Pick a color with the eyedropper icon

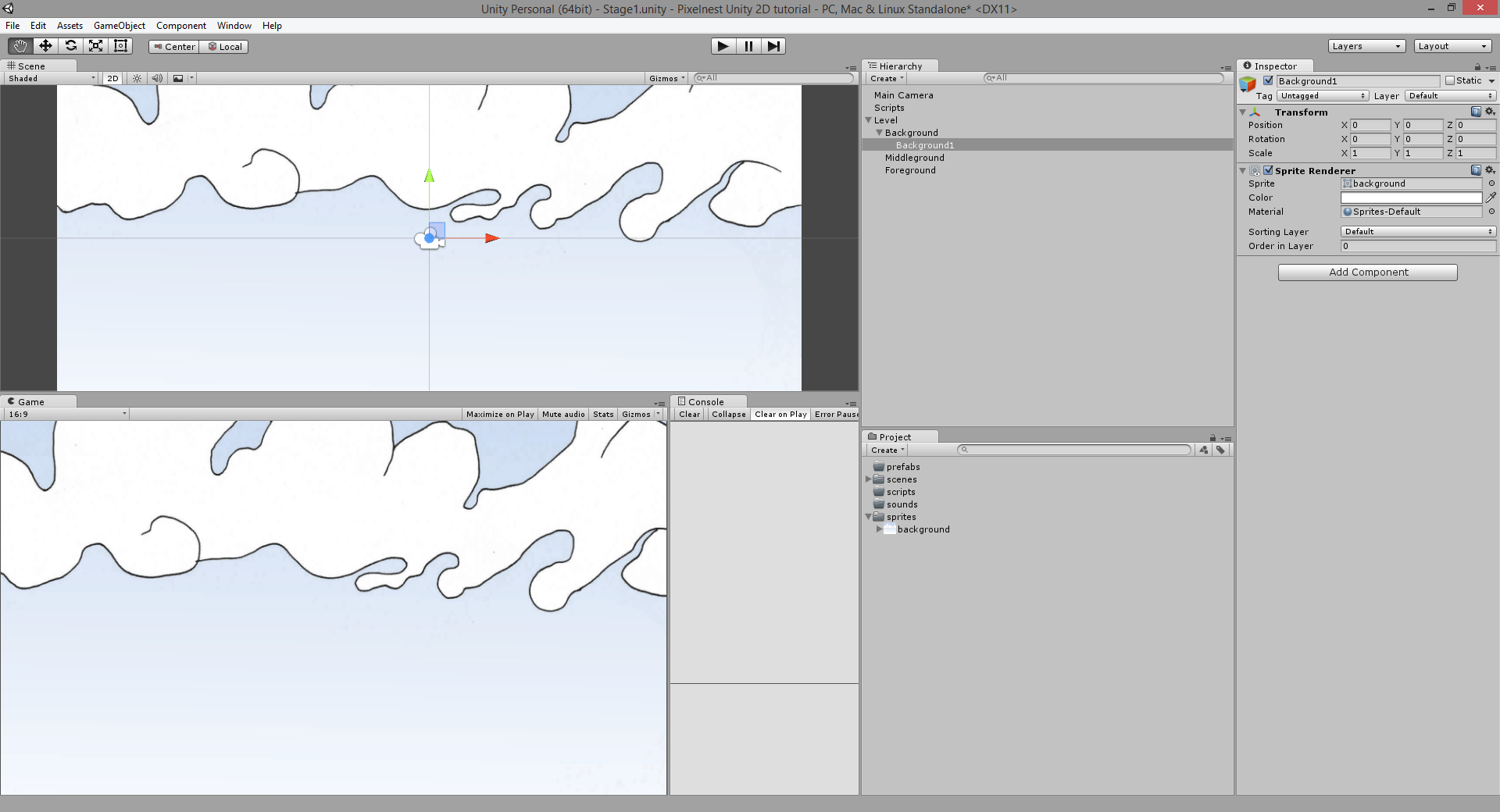pyautogui.click(x=1491, y=198)
